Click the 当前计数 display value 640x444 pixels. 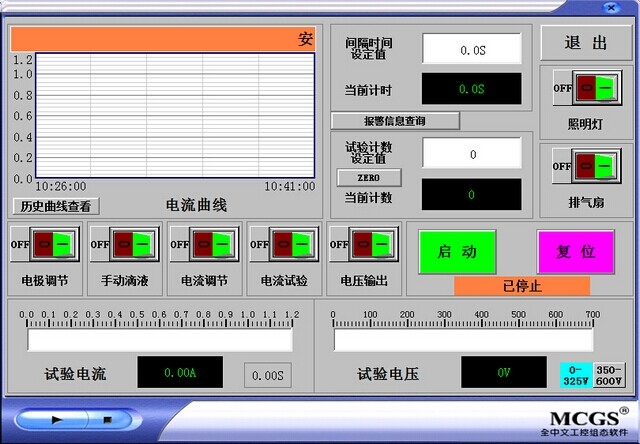(x=471, y=195)
